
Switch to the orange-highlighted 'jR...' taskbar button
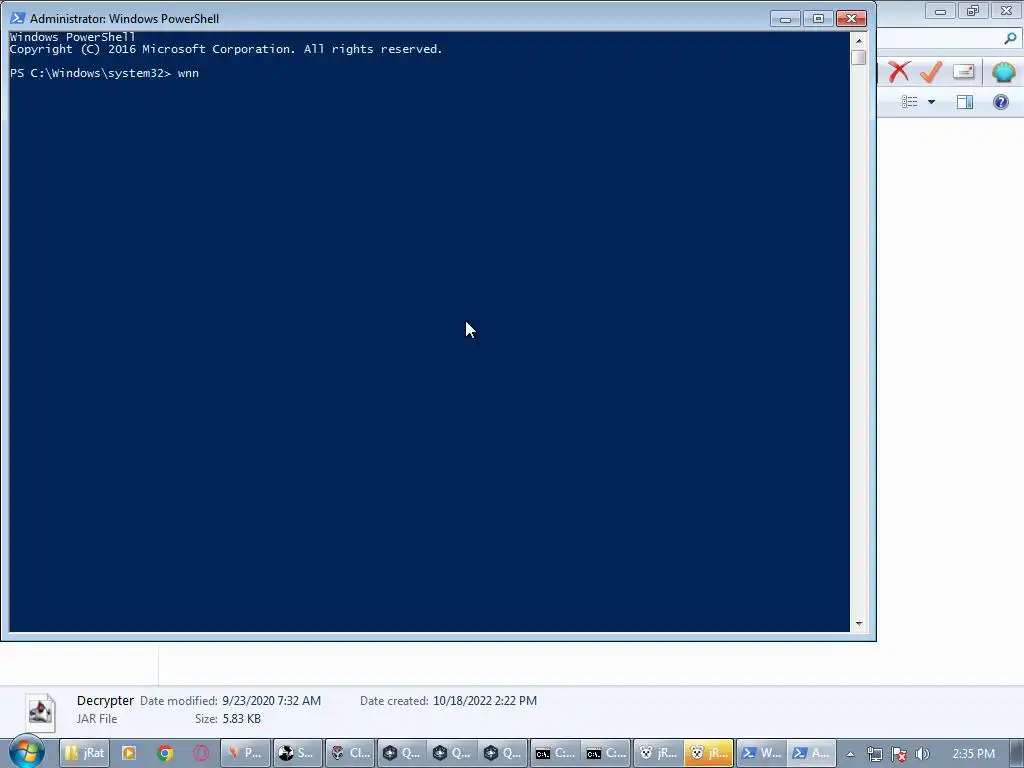click(x=709, y=753)
